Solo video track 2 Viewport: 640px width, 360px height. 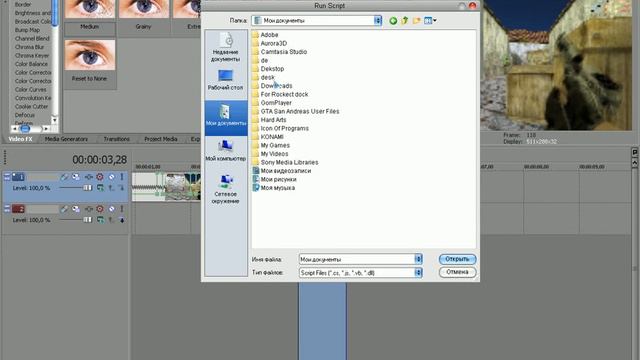click(122, 209)
